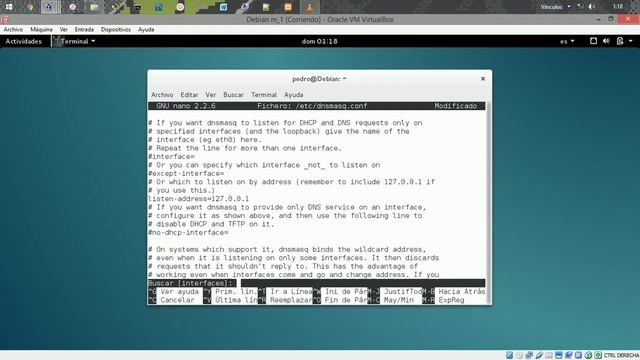Click VirtualBox optical disk status icon
This screenshot has width=640, height=360.
coord(519,355)
